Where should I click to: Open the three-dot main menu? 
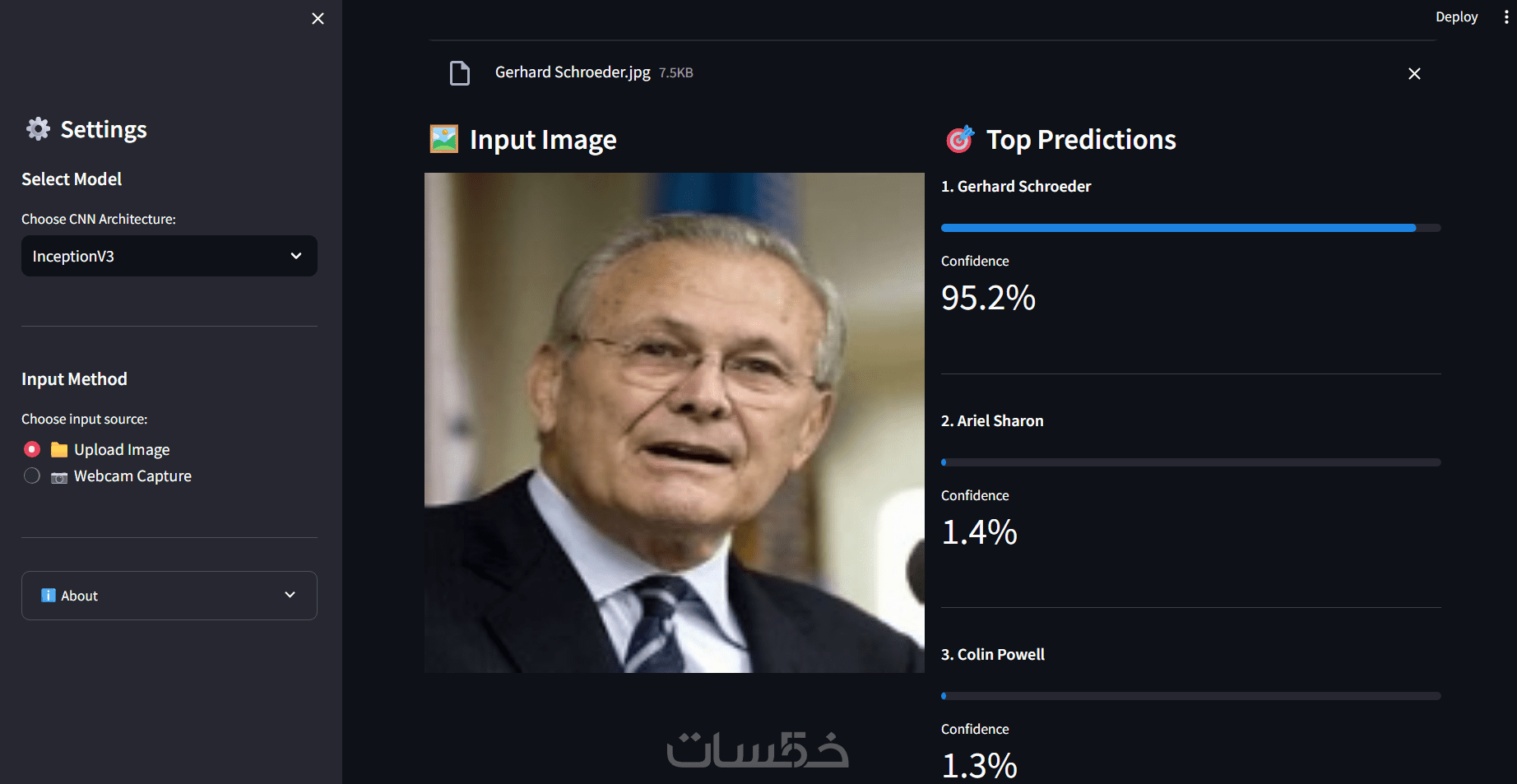click(1505, 17)
